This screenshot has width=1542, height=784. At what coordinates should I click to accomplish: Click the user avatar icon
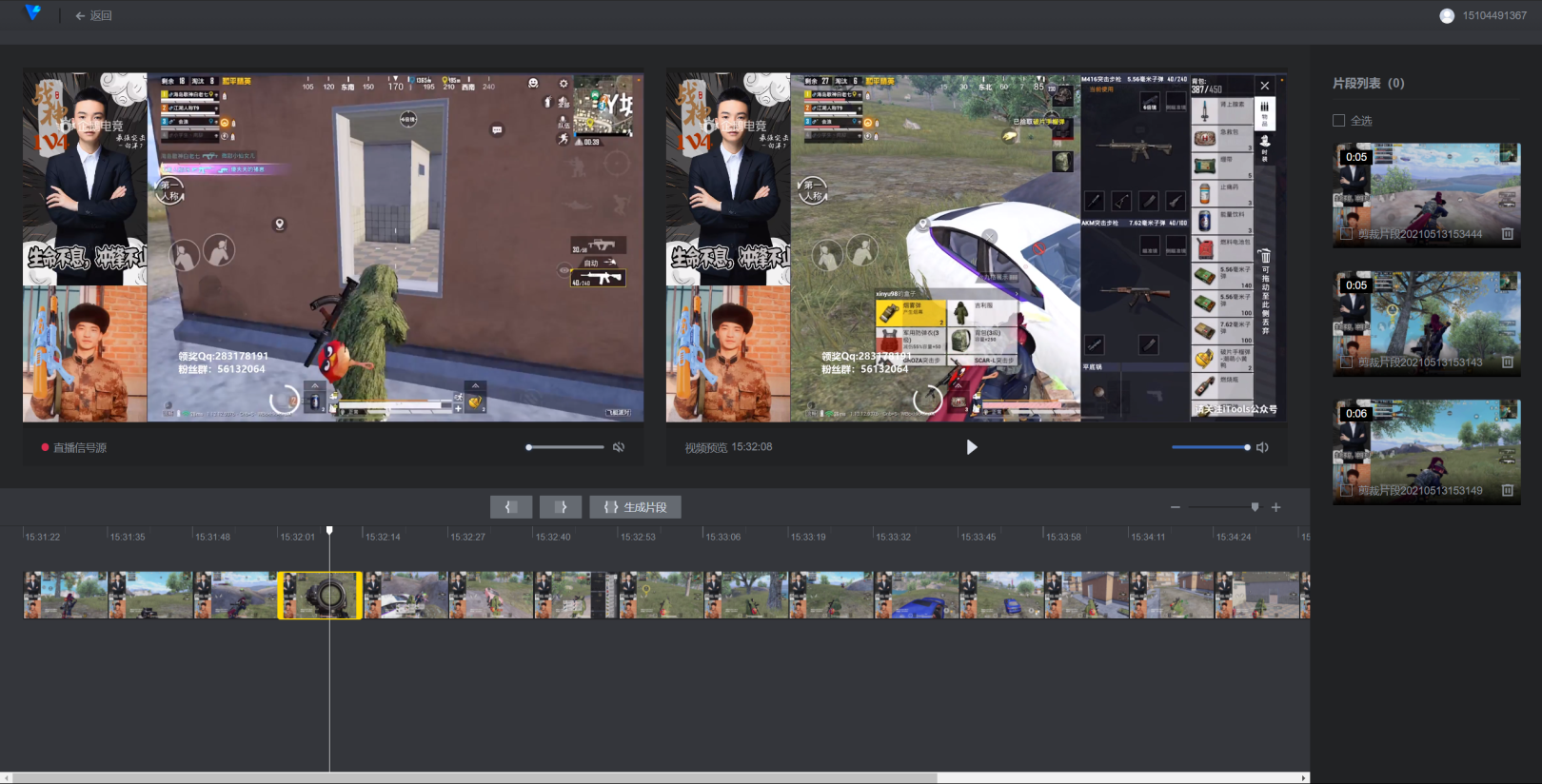point(1447,15)
